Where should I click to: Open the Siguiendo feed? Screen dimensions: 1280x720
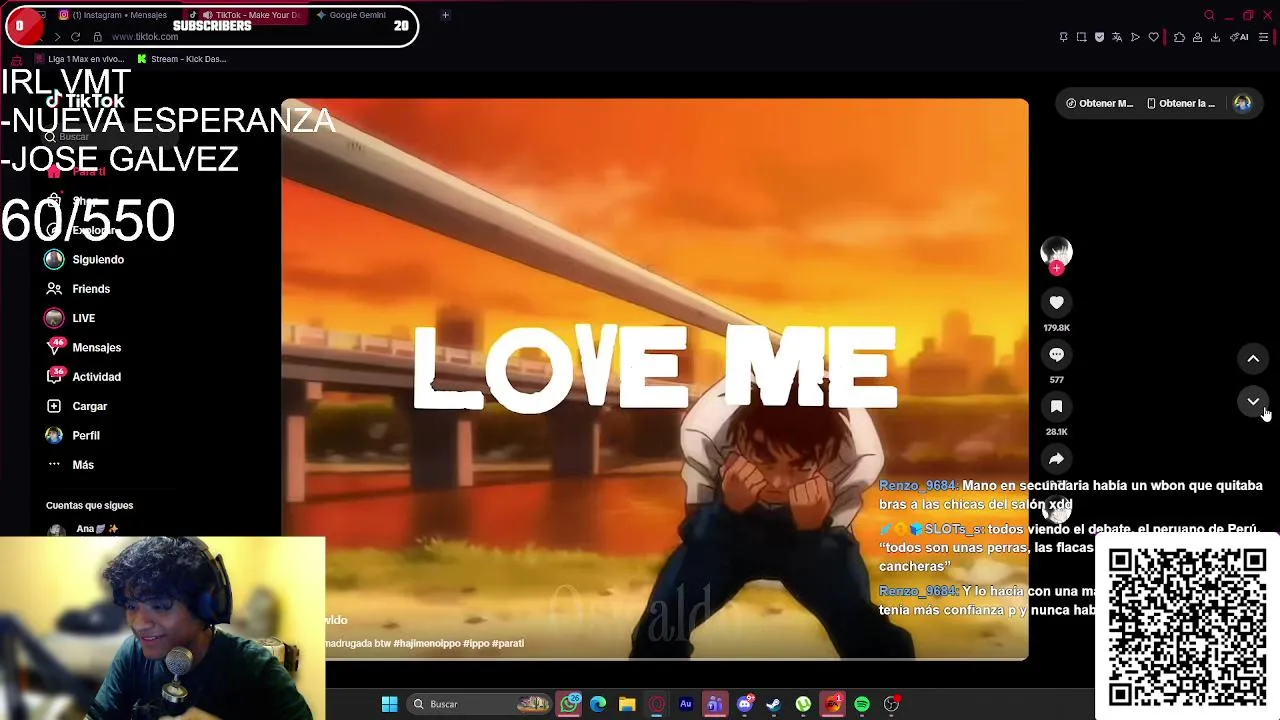click(85, 259)
